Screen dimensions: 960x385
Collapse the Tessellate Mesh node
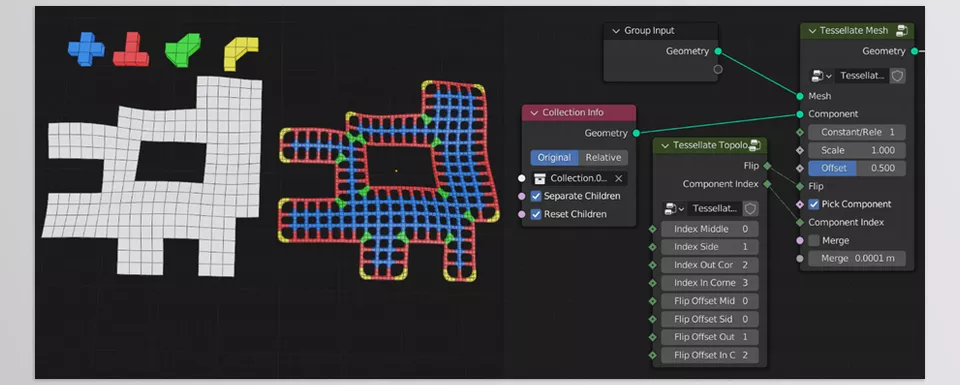pyautogui.click(x=812, y=31)
